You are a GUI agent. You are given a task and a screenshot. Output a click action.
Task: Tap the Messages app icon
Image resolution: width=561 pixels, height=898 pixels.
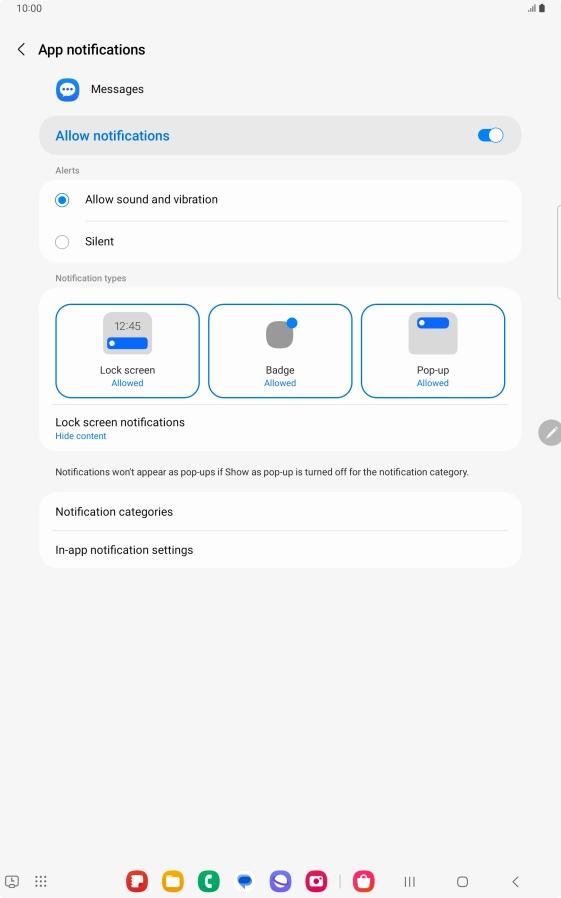tap(68, 89)
